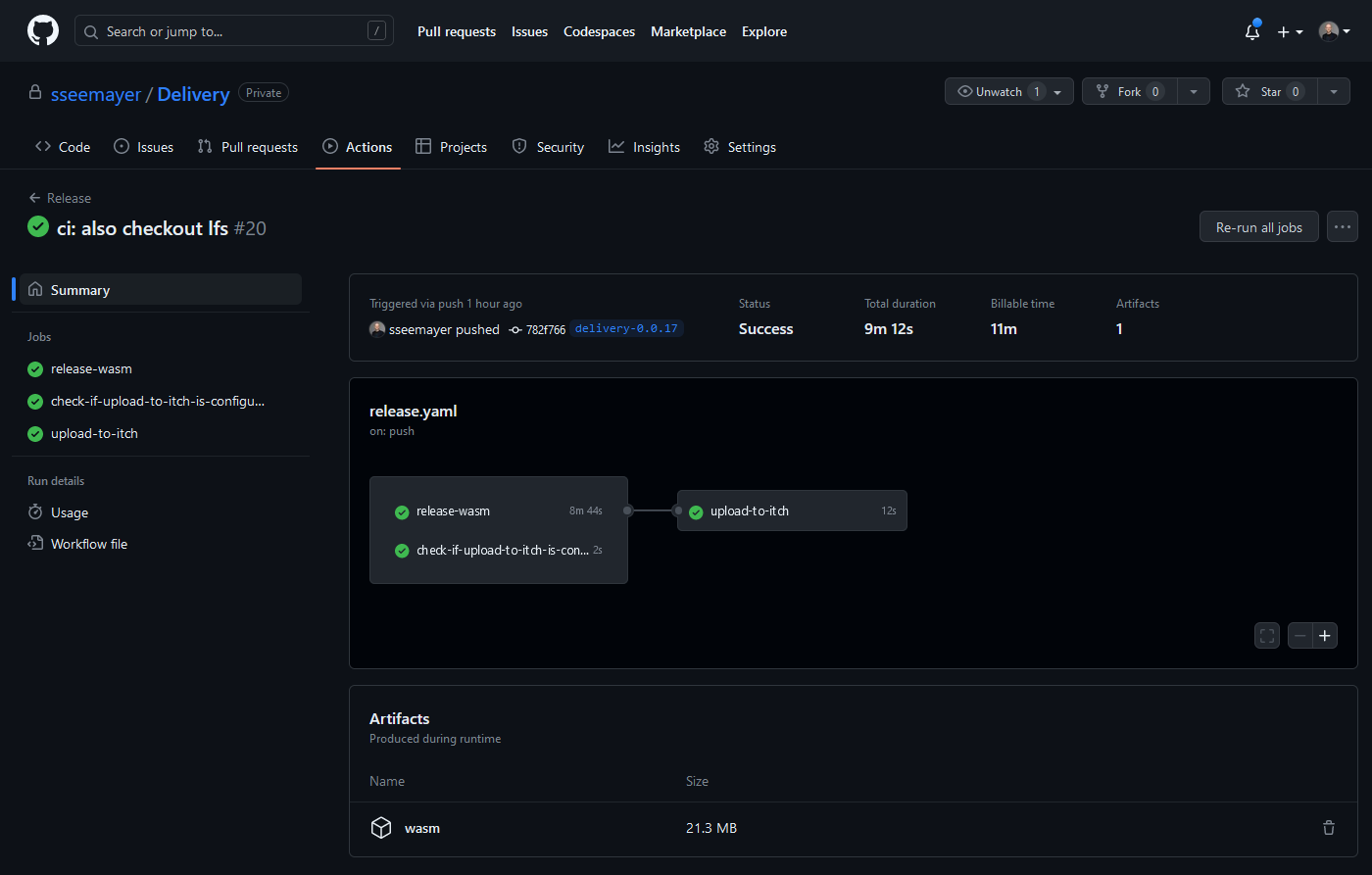Open Pull requests in top navigation
The height and width of the screenshot is (875, 1372).
457,31
